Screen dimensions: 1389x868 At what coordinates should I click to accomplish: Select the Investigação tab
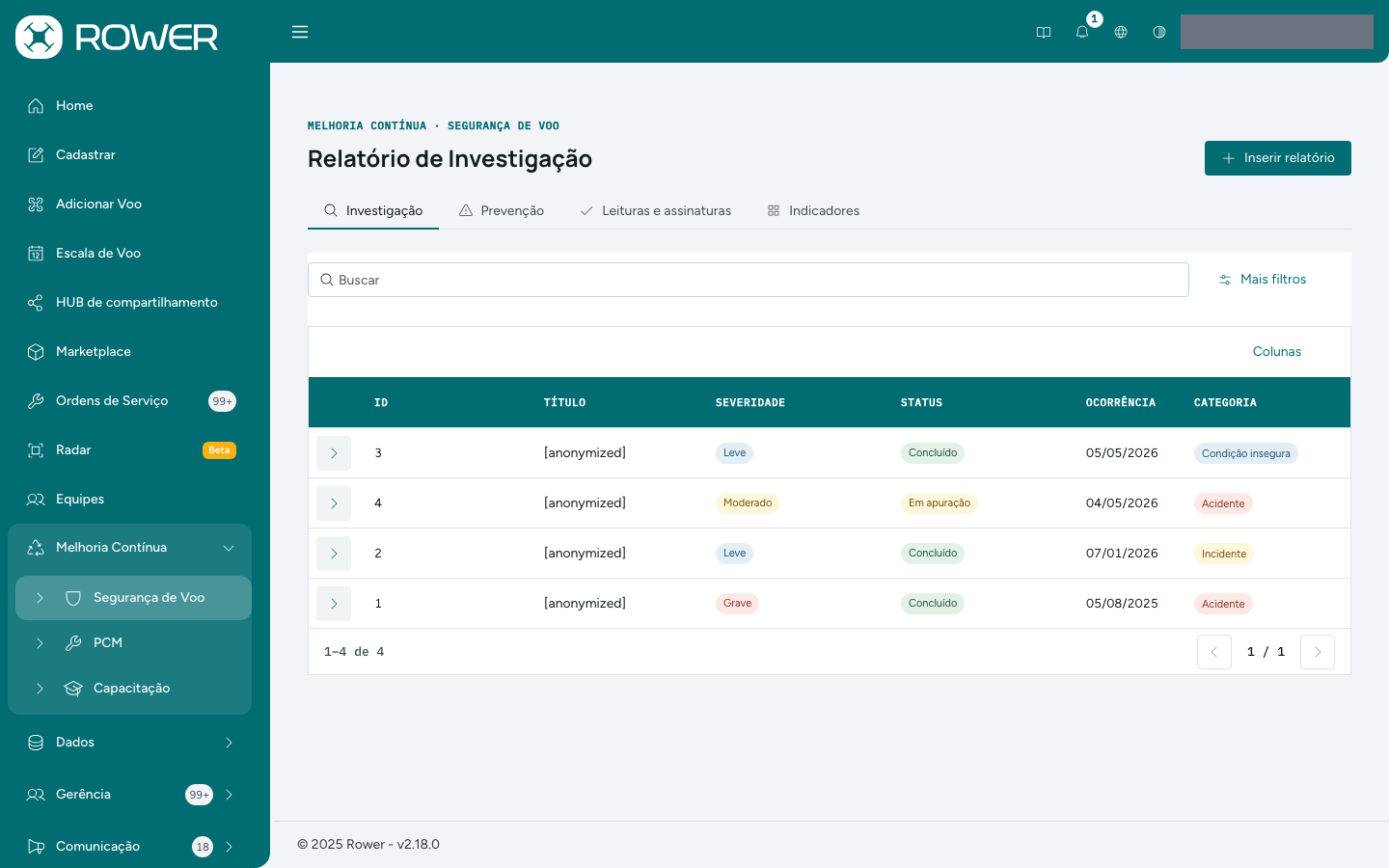pos(373,210)
